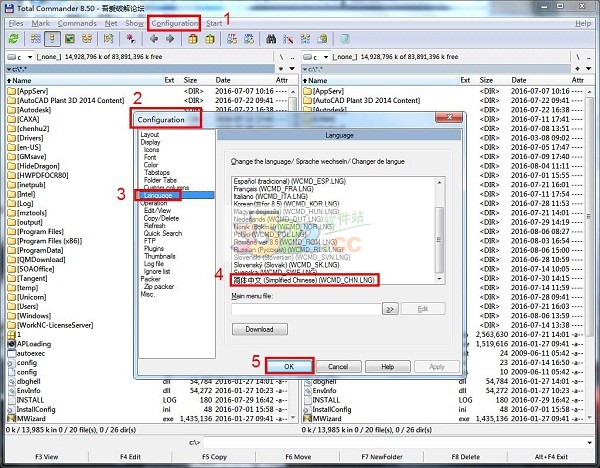
Task: Click the >> browse button for menu file
Action: [390, 309]
